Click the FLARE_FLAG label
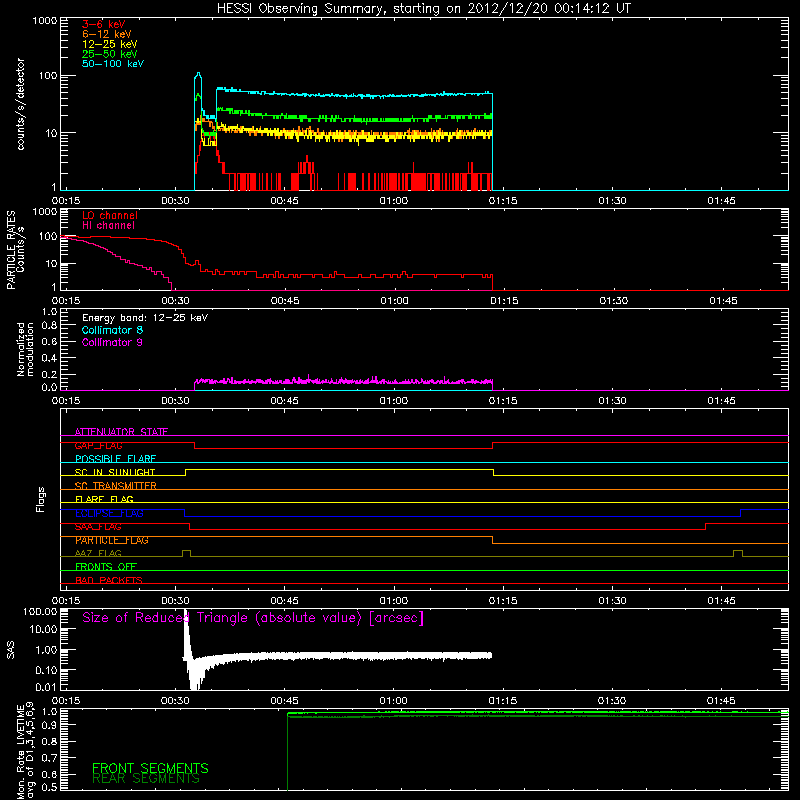This screenshot has width=800, height=800. (x=104, y=499)
